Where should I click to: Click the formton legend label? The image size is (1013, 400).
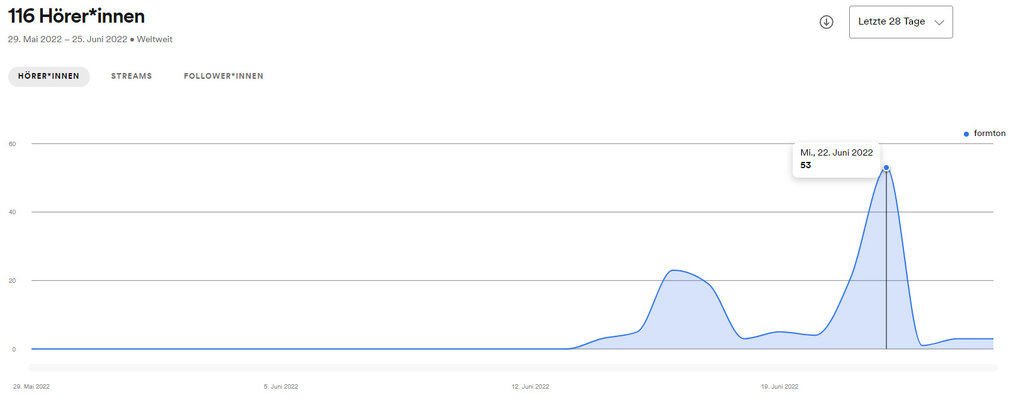[x=990, y=133]
